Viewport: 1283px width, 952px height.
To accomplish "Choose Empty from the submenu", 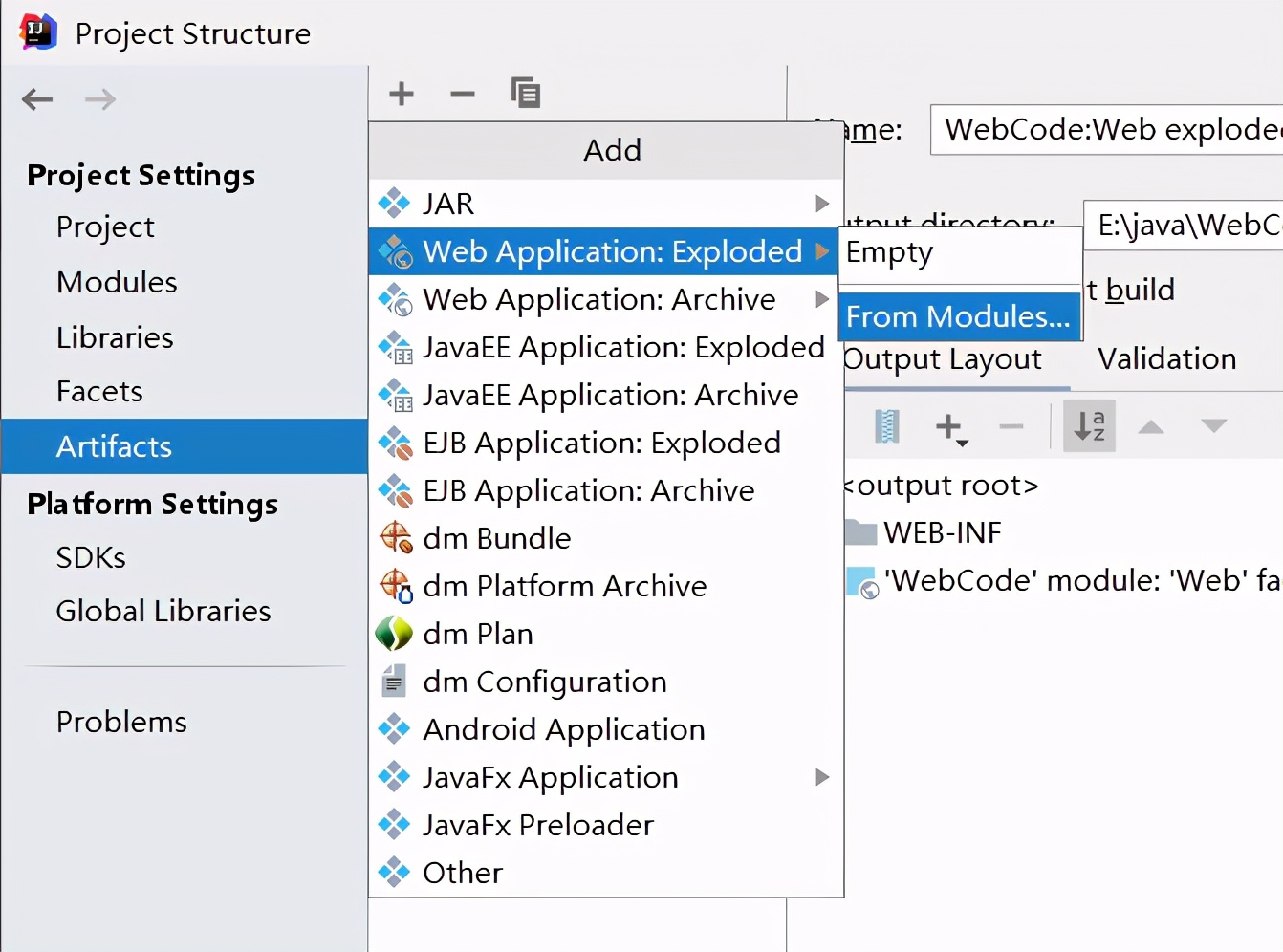I will [960, 253].
